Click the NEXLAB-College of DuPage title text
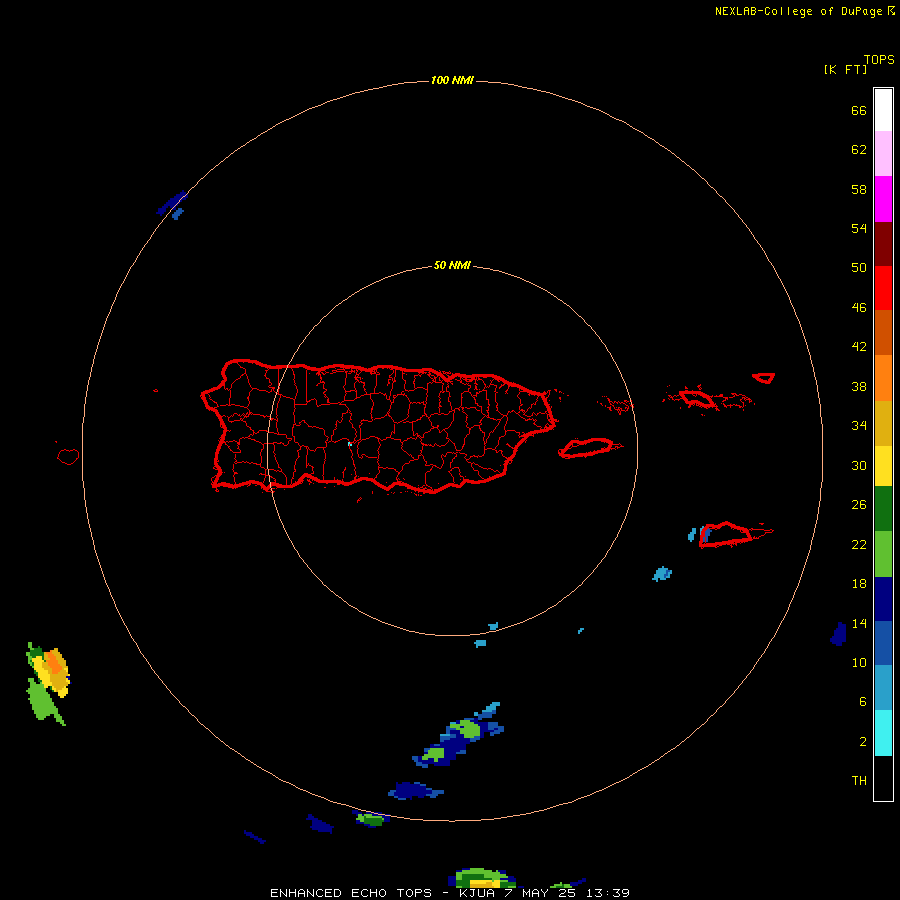The width and height of the screenshot is (900, 900). coord(798,11)
